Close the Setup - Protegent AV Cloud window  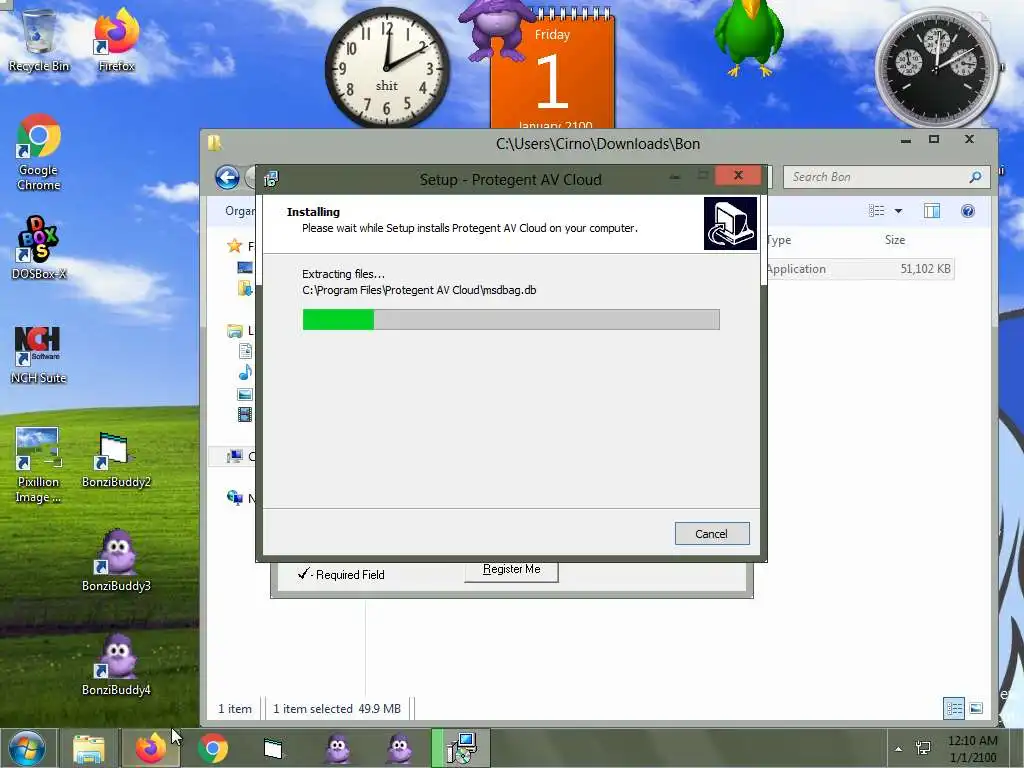click(x=738, y=175)
